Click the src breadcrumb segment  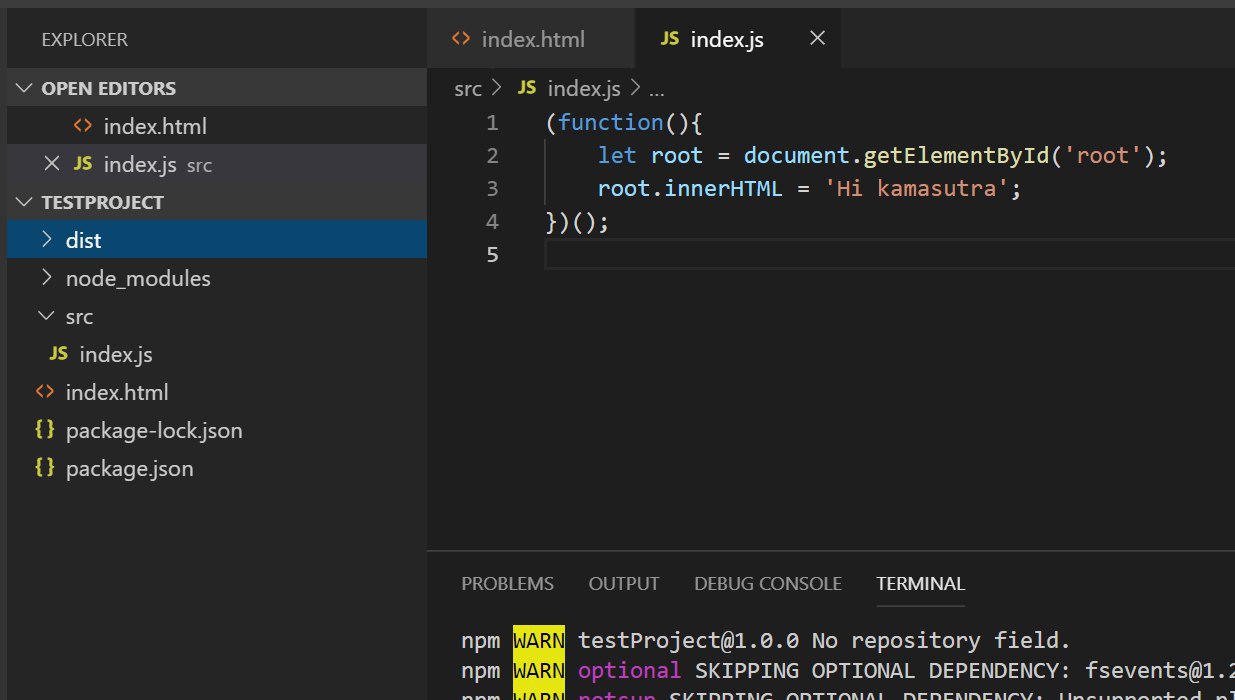(x=467, y=89)
